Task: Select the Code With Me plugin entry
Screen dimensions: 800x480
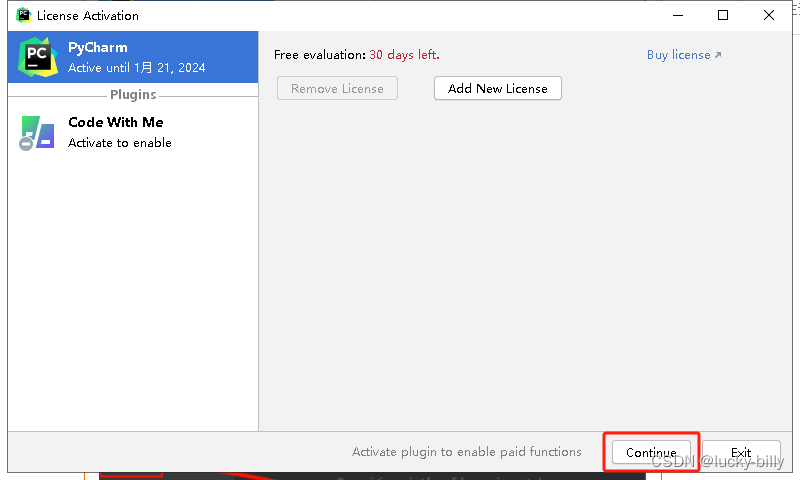Action: (x=133, y=133)
